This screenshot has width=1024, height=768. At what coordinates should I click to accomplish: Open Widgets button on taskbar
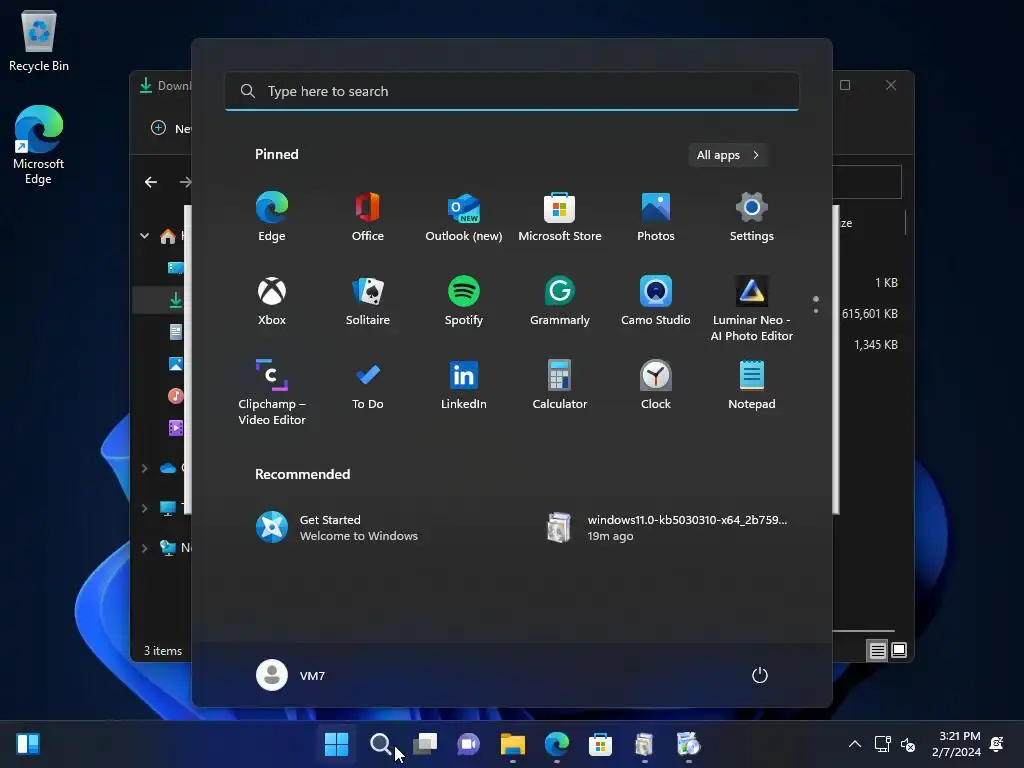[28, 744]
